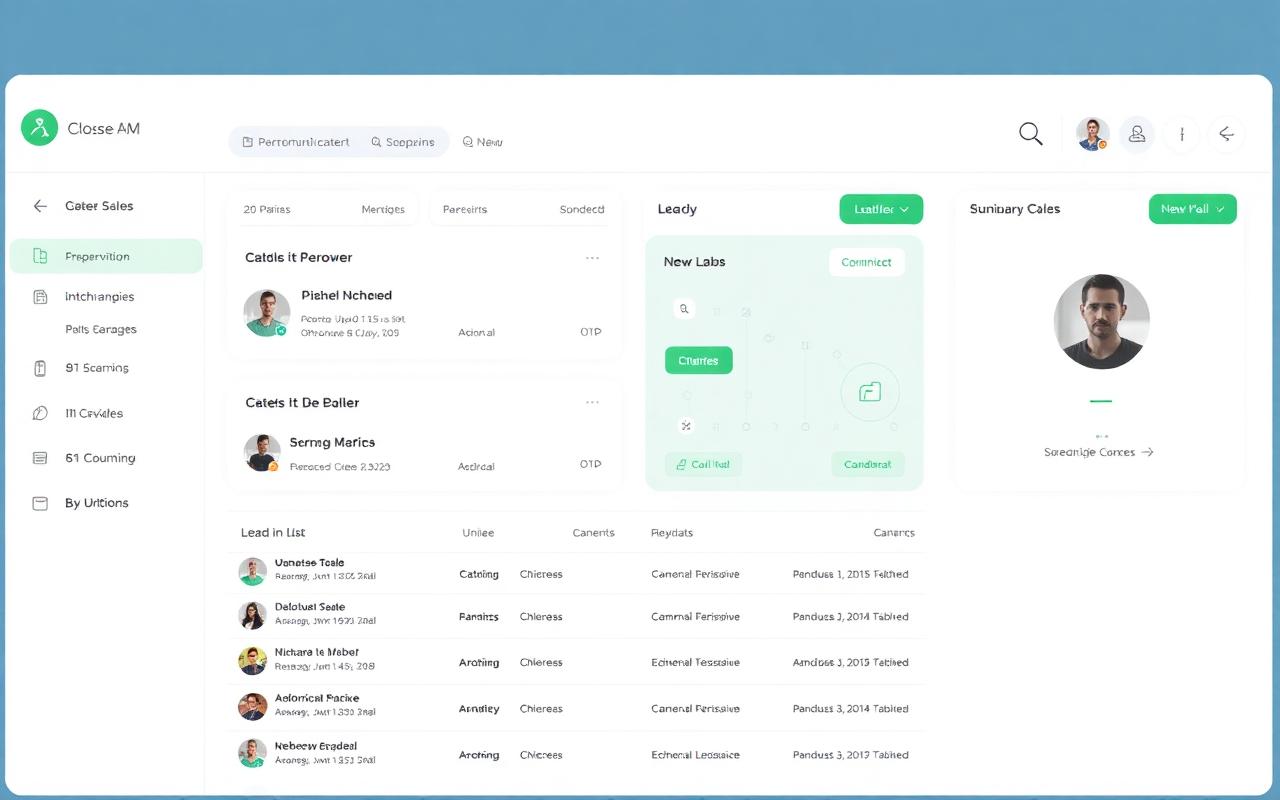1280x800 pixels.
Task: Click the Prepervition sidebar icon
Action: [40, 256]
